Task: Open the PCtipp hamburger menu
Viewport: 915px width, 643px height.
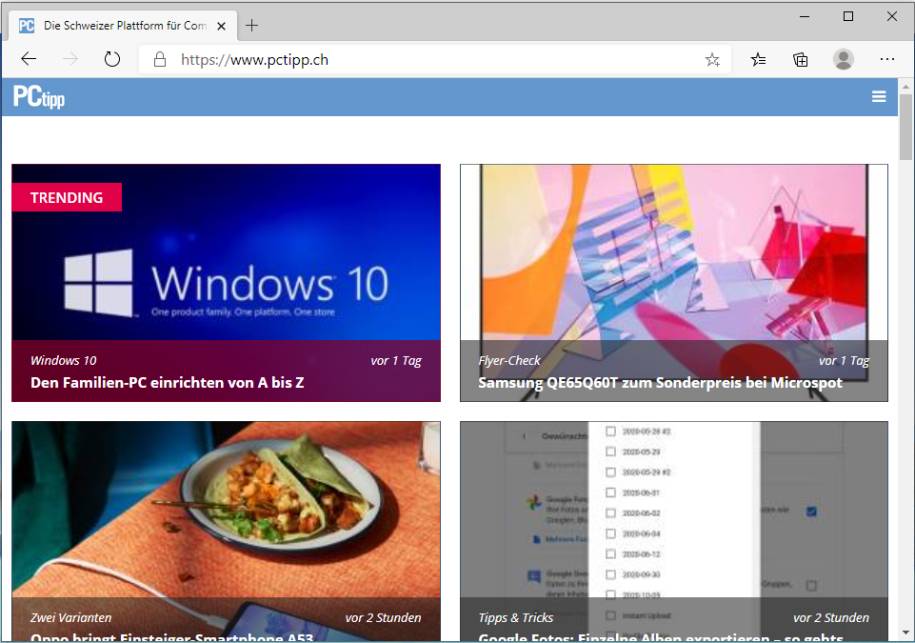Action: coord(879,96)
